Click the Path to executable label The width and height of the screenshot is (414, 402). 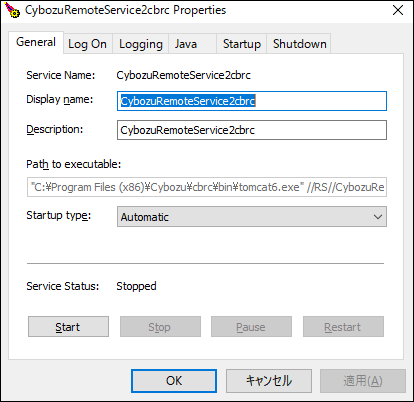[x=74, y=164]
